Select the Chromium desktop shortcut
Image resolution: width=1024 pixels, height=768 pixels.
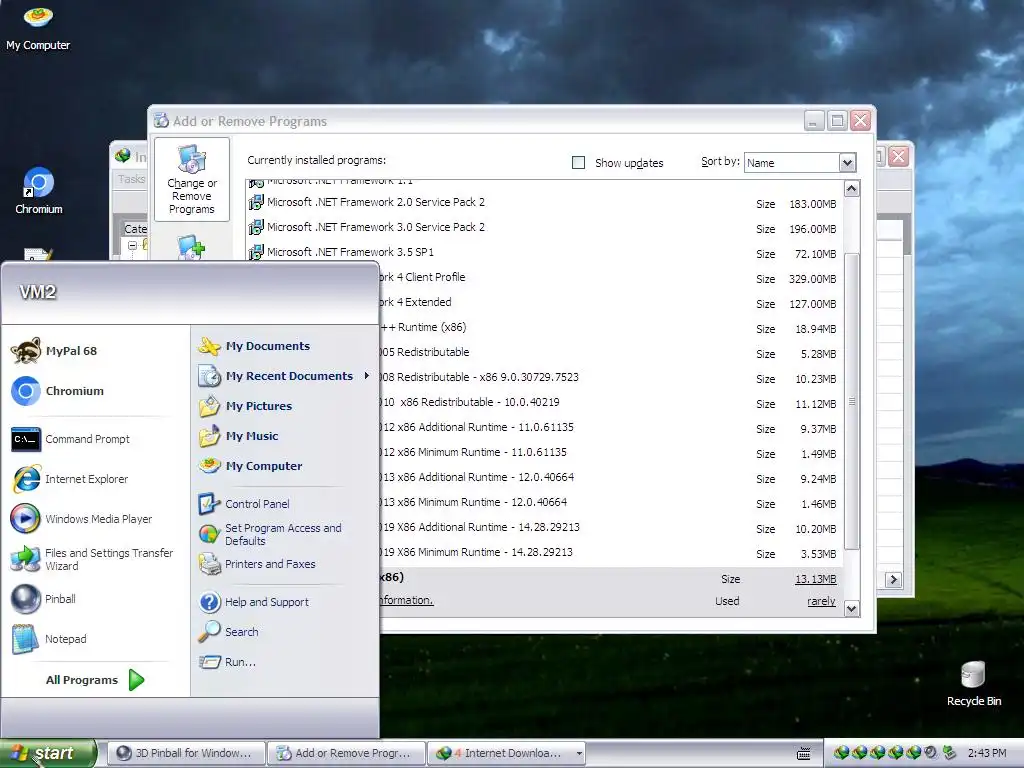[39, 190]
